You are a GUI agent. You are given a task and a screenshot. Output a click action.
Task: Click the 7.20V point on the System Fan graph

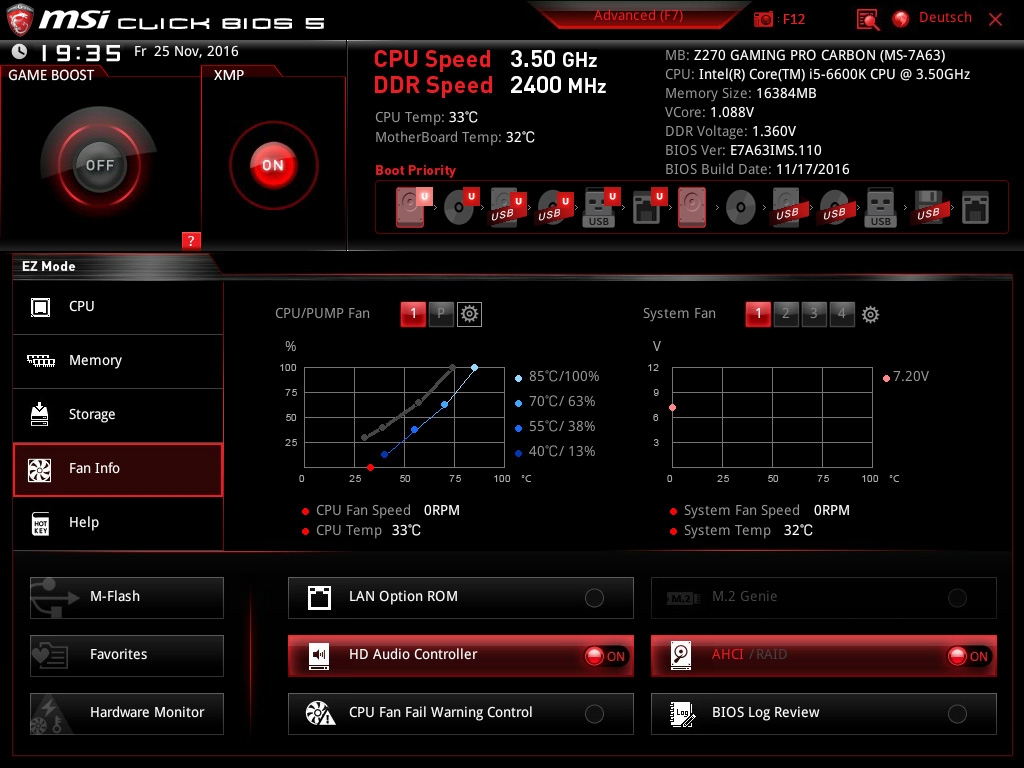coord(672,408)
